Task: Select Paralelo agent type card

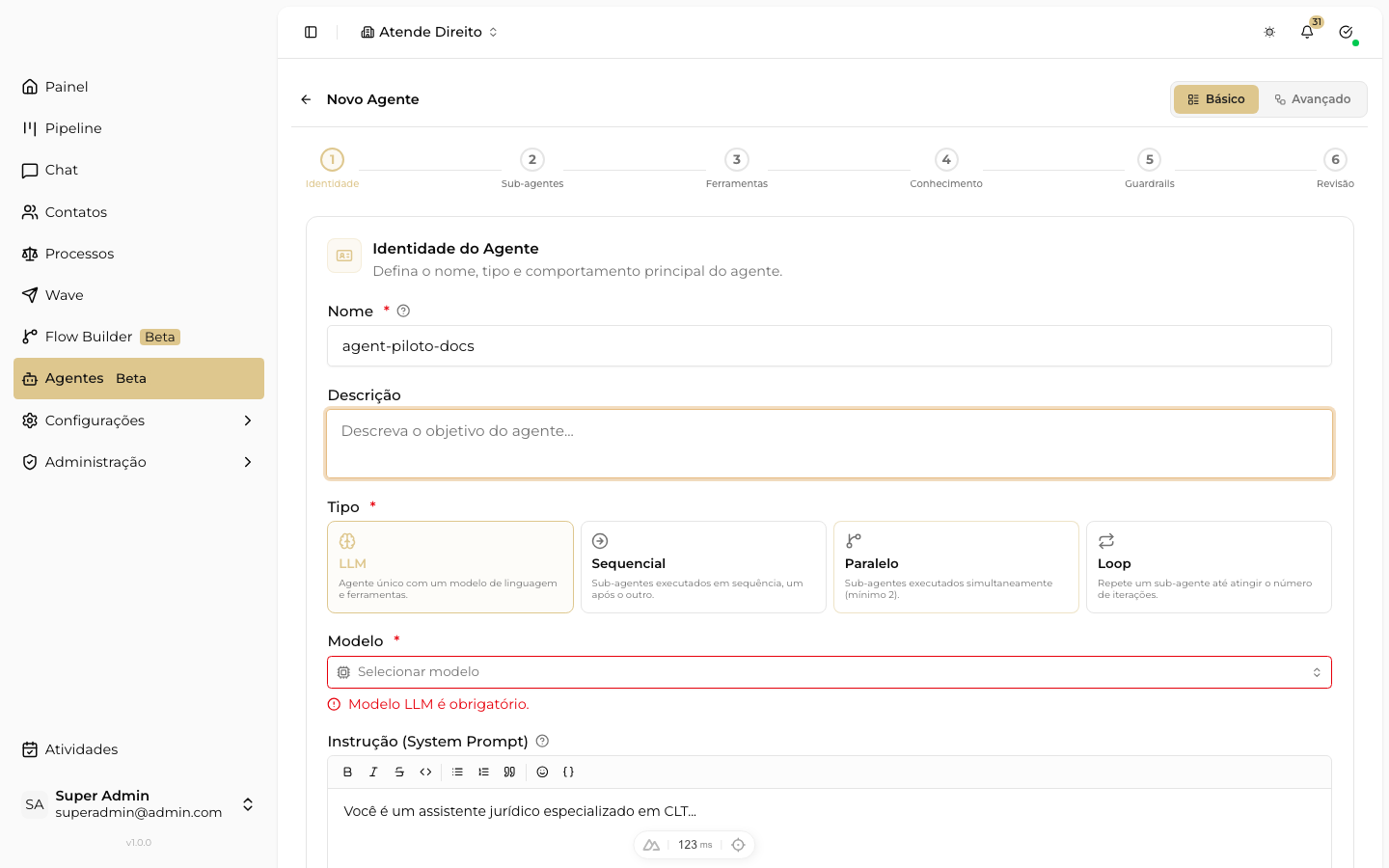Action: 956,567
